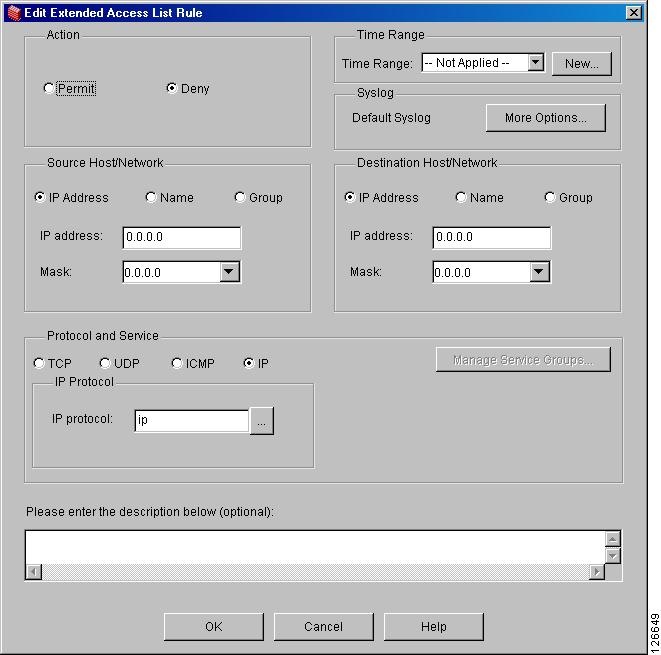Viewport: 661px width, 655px height.
Task: Focus the Destination IP address field
Action: coord(492,237)
